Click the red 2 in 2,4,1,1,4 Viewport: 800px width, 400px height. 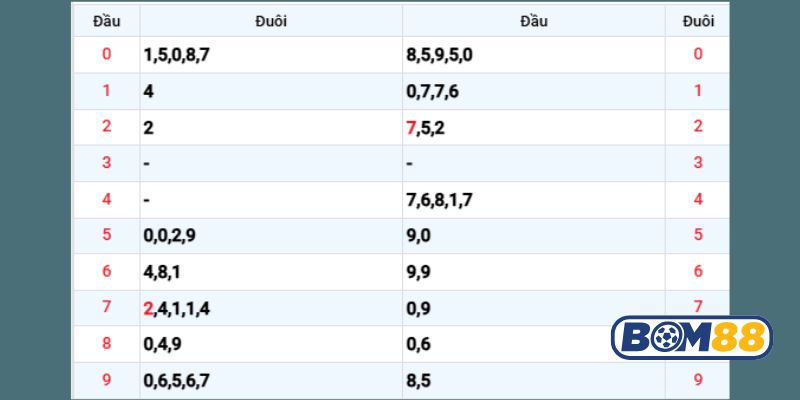[x=149, y=308]
